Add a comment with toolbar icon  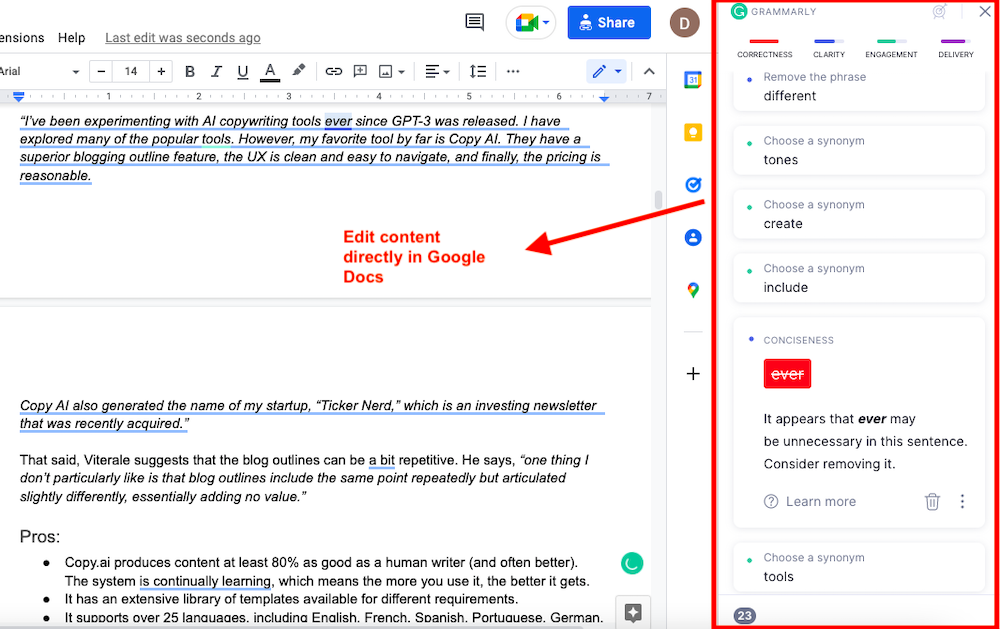coord(360,71)
